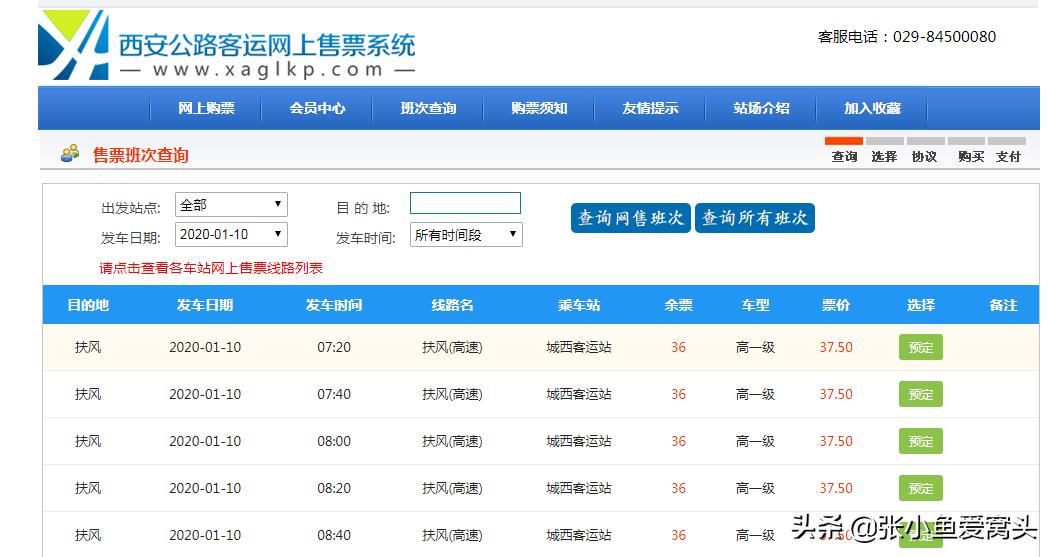The width and height of the screenshot is (1054, 557).
Task: Expand the 发车日期 date dropdown
Action: point(231,235)
